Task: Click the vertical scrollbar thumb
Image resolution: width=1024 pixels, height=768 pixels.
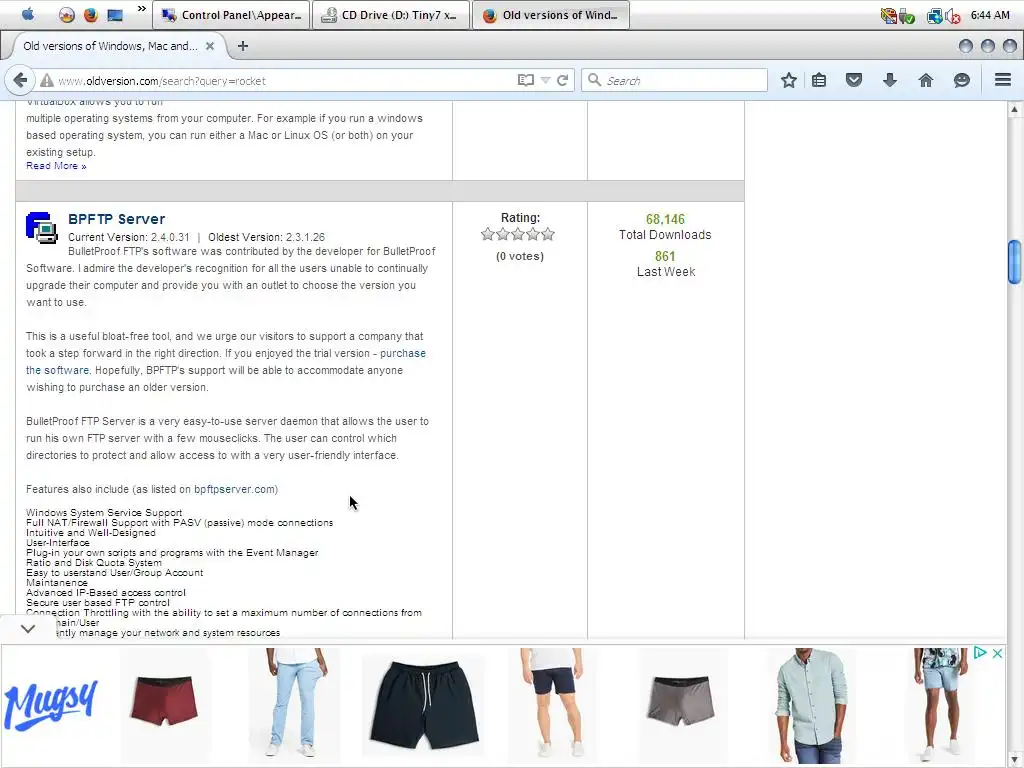Action: coord(1014,262)
